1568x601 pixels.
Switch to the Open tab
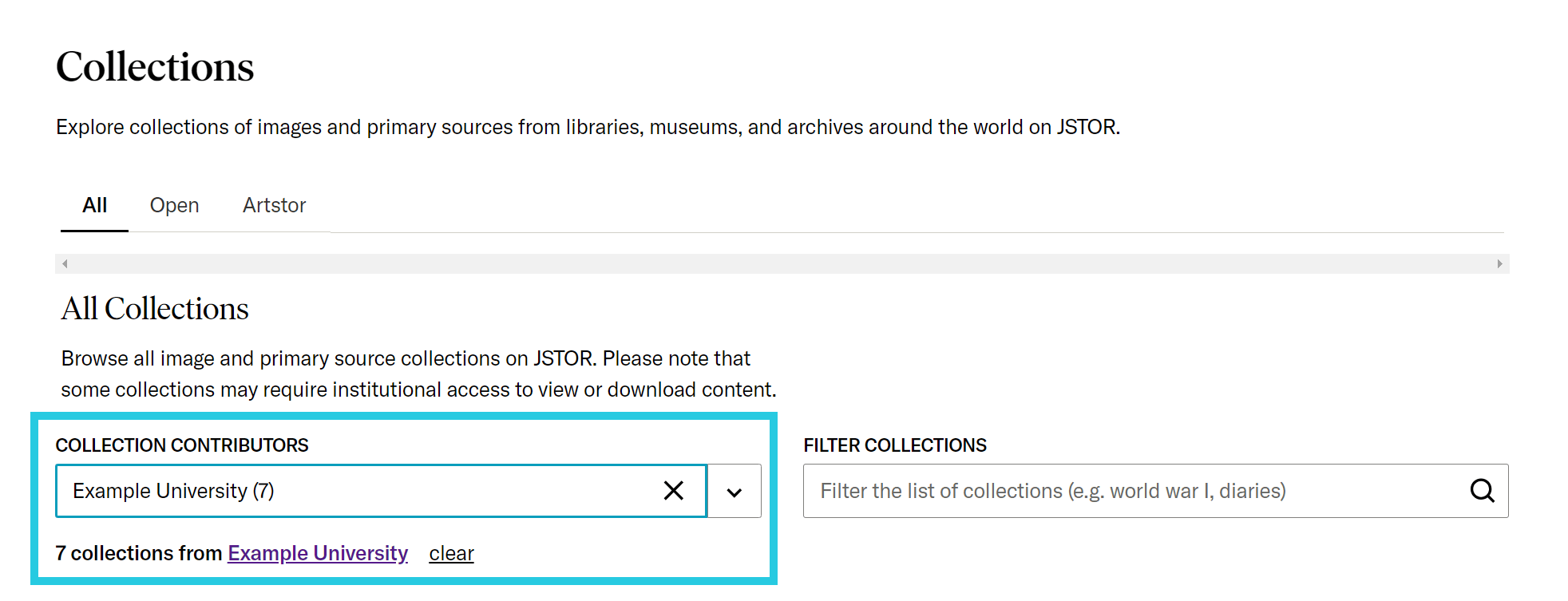click(174, 205)
